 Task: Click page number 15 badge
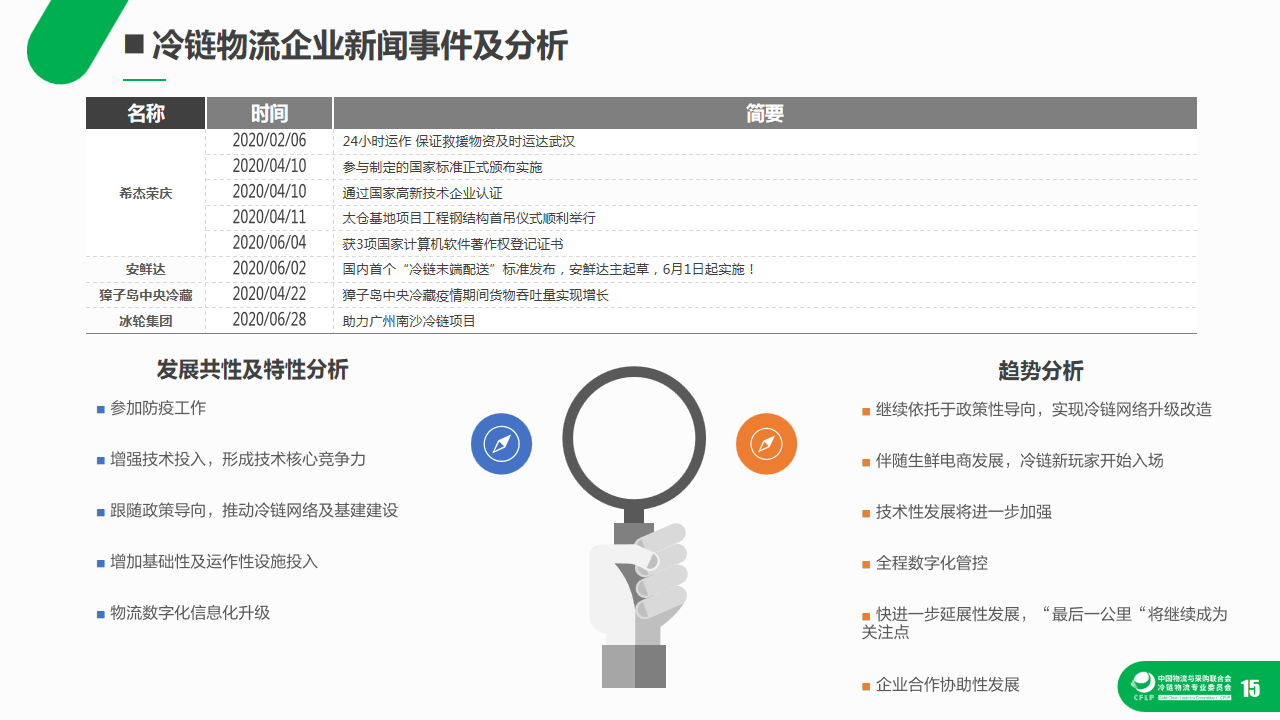(1250, 688)
